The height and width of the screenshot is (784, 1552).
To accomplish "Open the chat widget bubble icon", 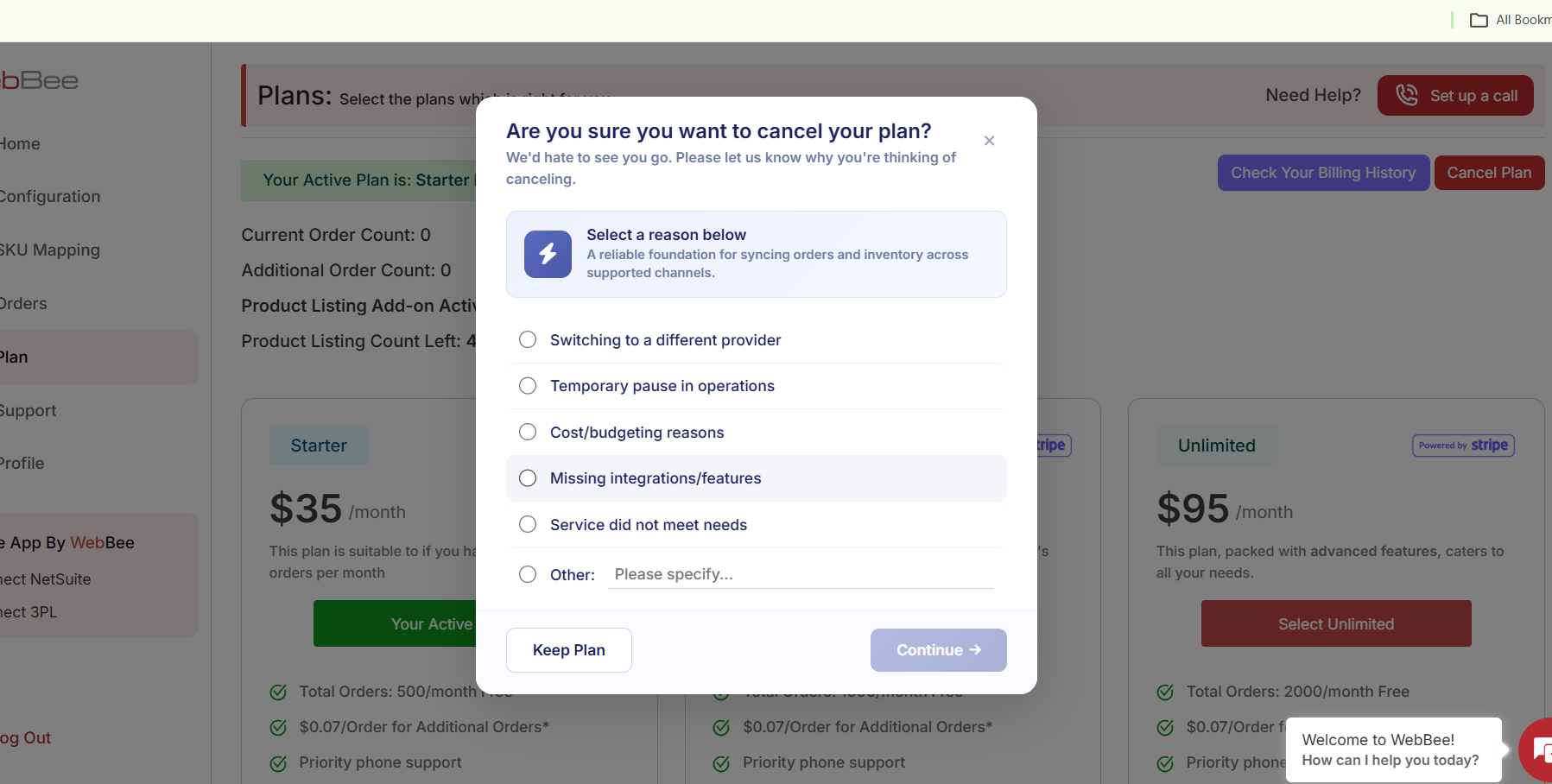I will pyautogui.click(x=1540, y=749).
